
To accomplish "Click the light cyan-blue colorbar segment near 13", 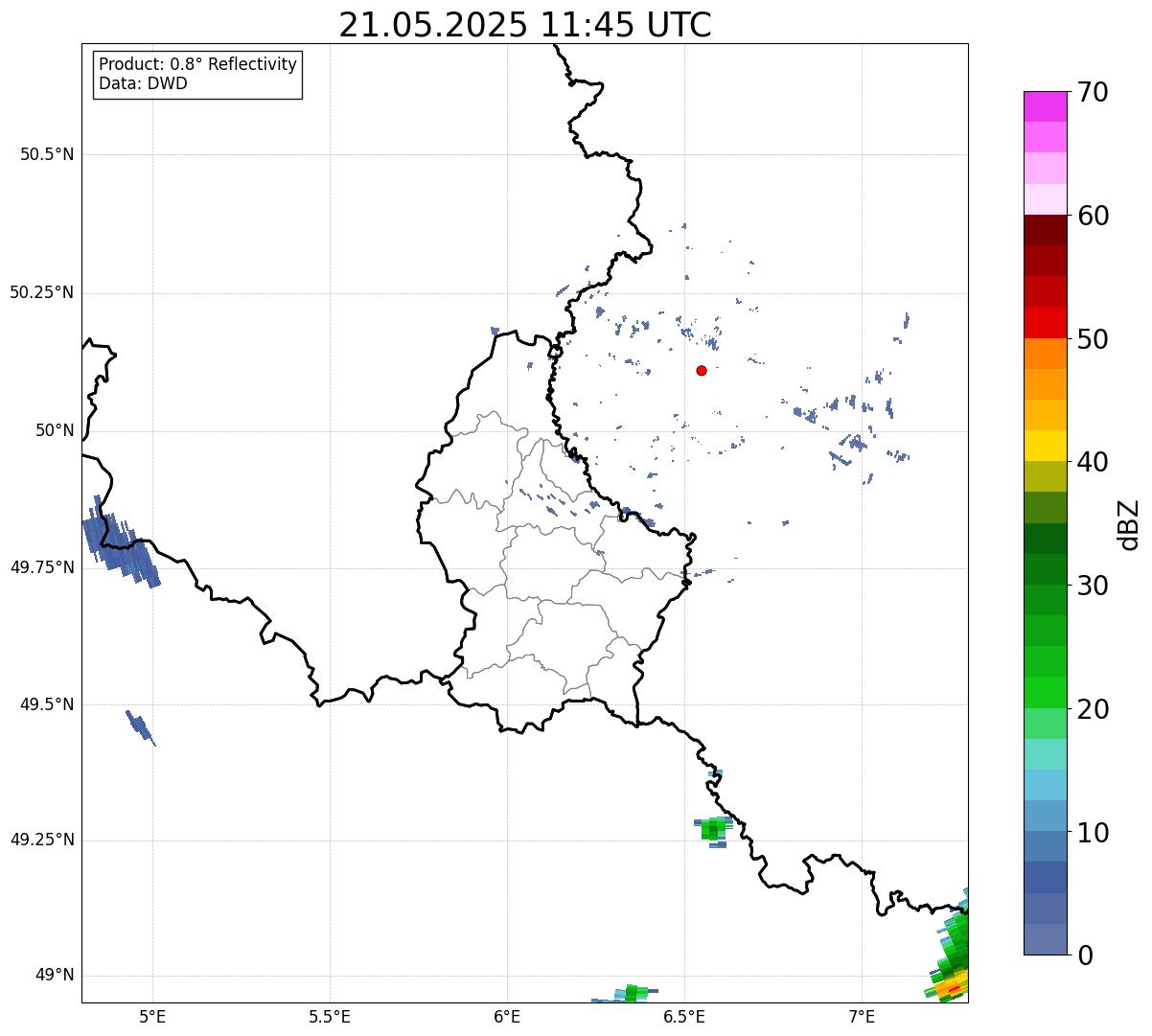I will click(x=1045, y=785).
